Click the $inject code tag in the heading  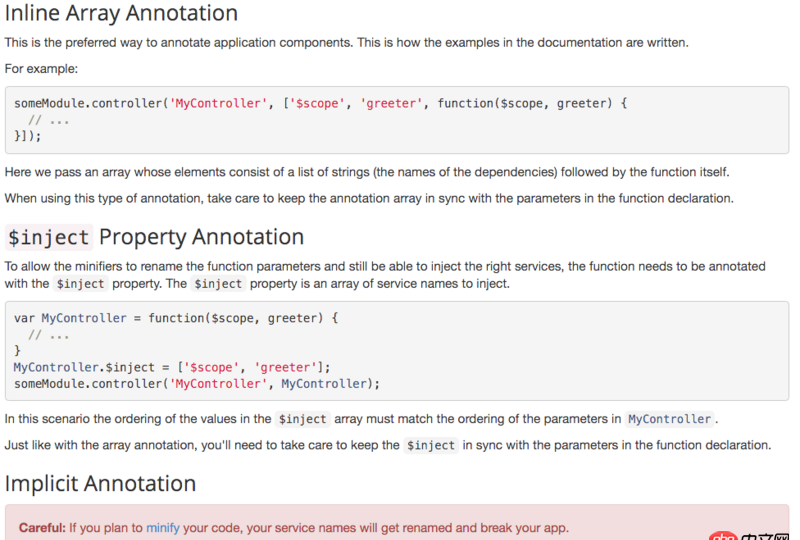click(49, 238)
